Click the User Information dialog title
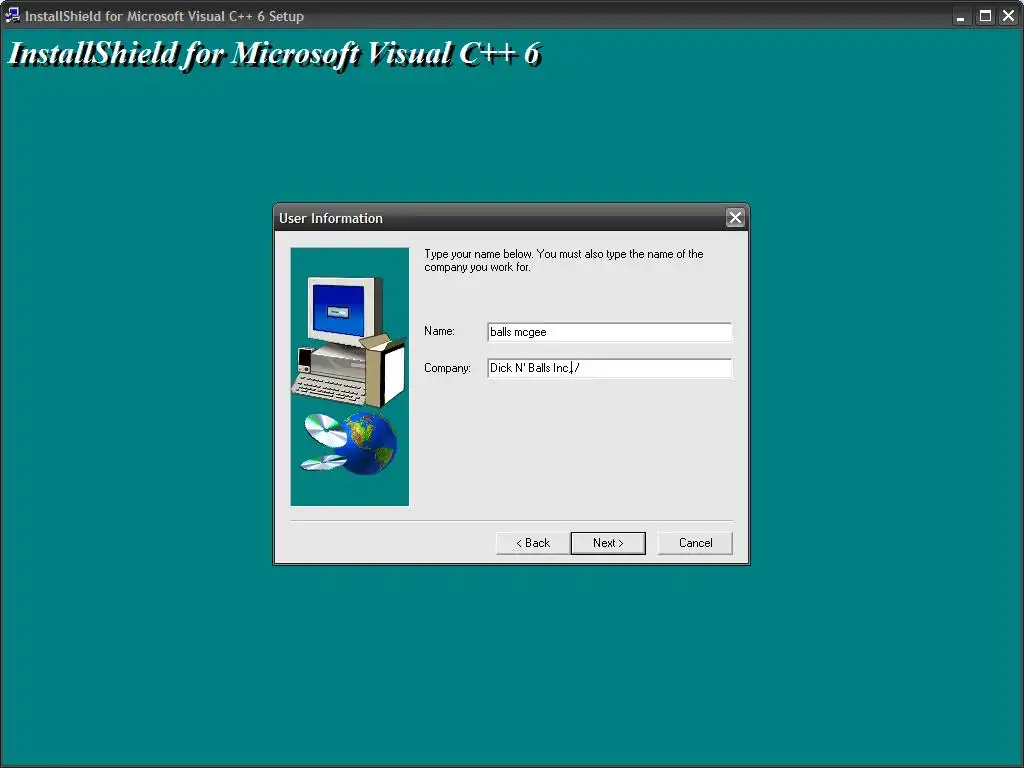The height and width of the screenshot is (768, 1024). pos(330,218)
